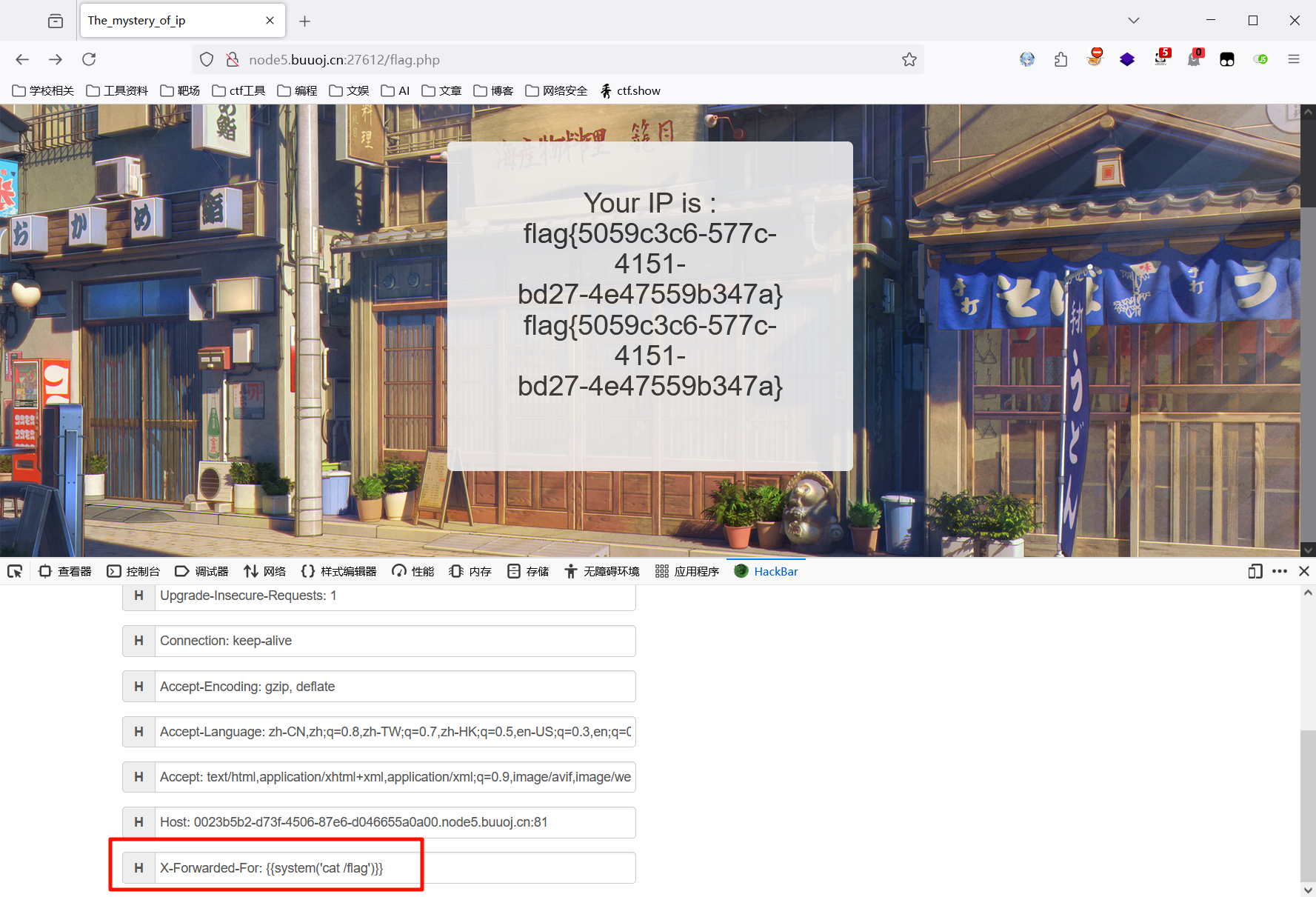Viewport: 1316px width, 897px height.
Task: Click the black Tampermonkey-style extension icon
Action: (1227, 59)
